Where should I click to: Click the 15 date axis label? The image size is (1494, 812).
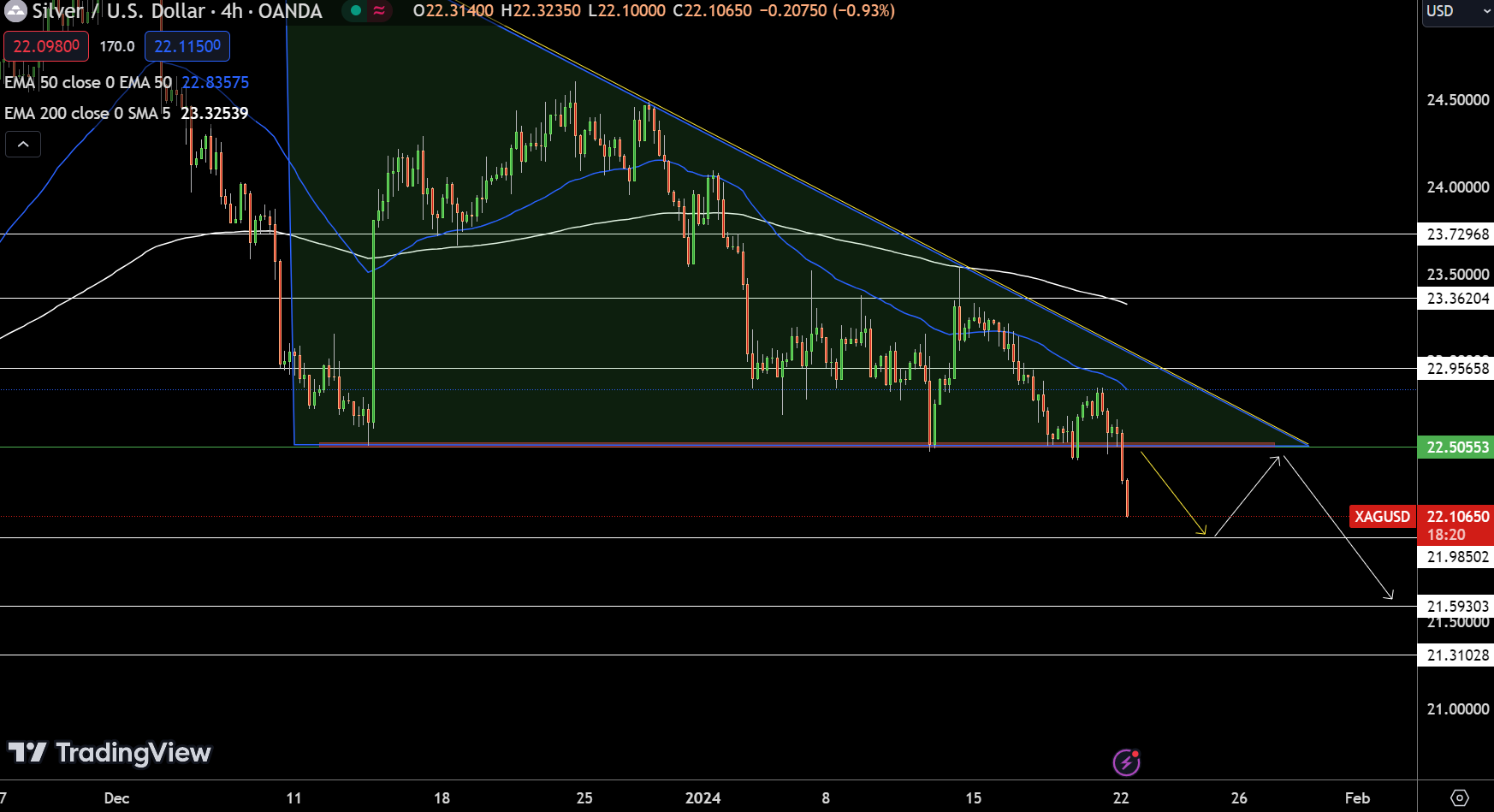coord(974,797)
